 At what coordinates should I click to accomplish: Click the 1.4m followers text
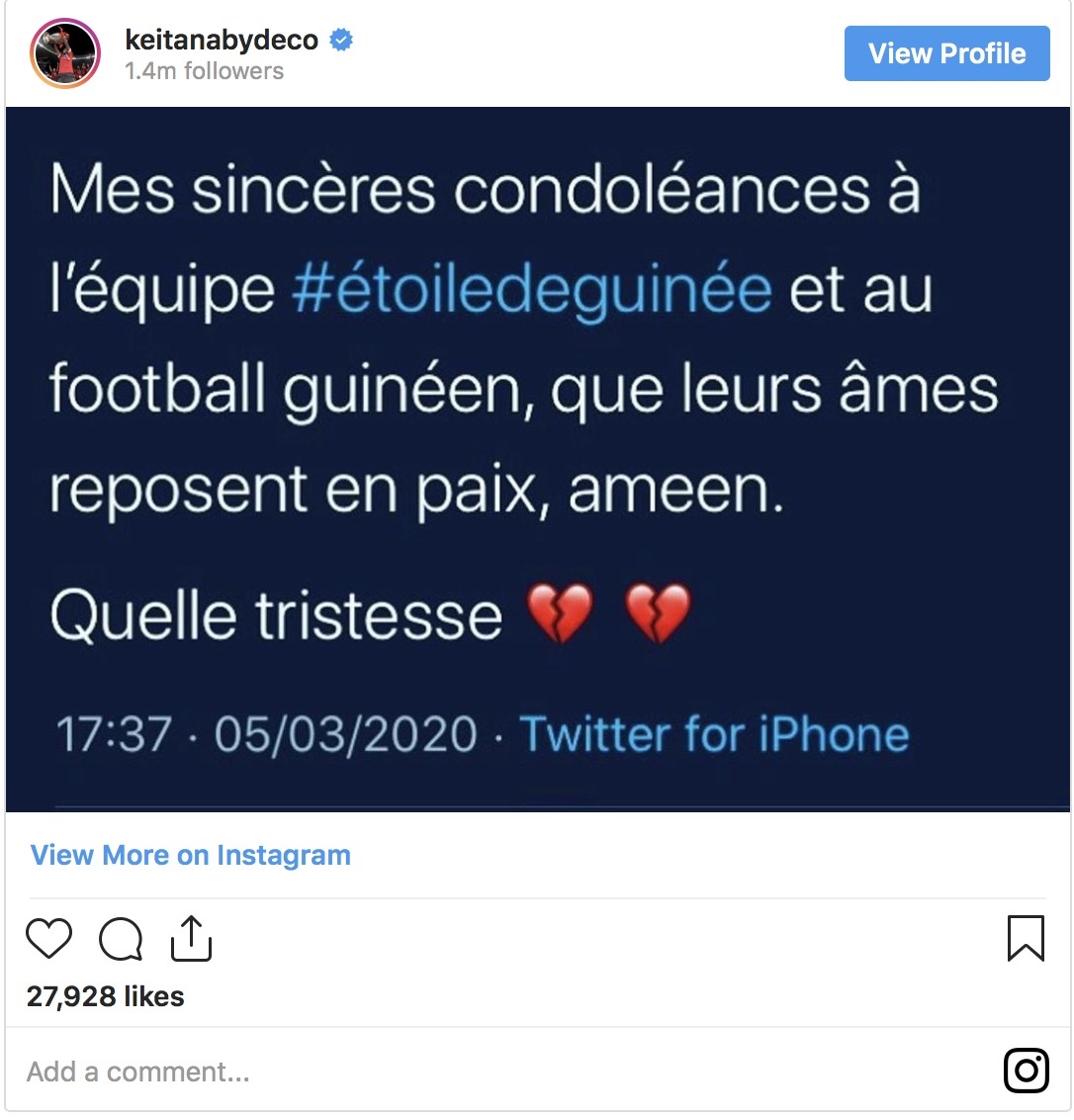(205, 71)
